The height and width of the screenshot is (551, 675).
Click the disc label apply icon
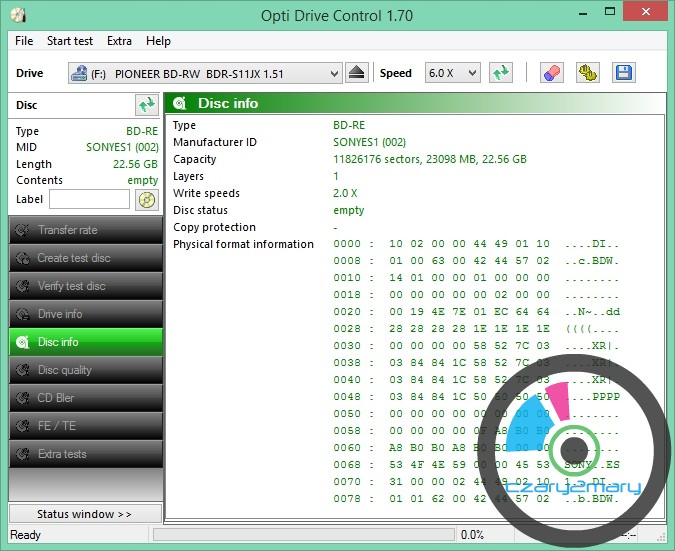click(x=147, y=199)
